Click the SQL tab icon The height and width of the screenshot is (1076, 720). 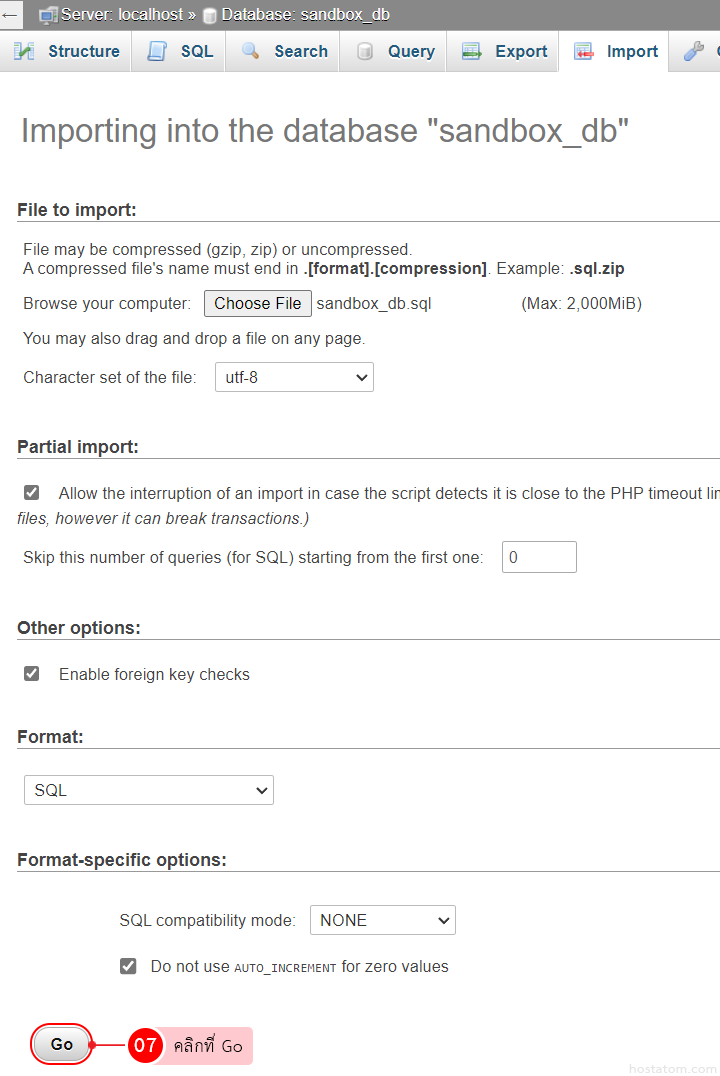157,52
